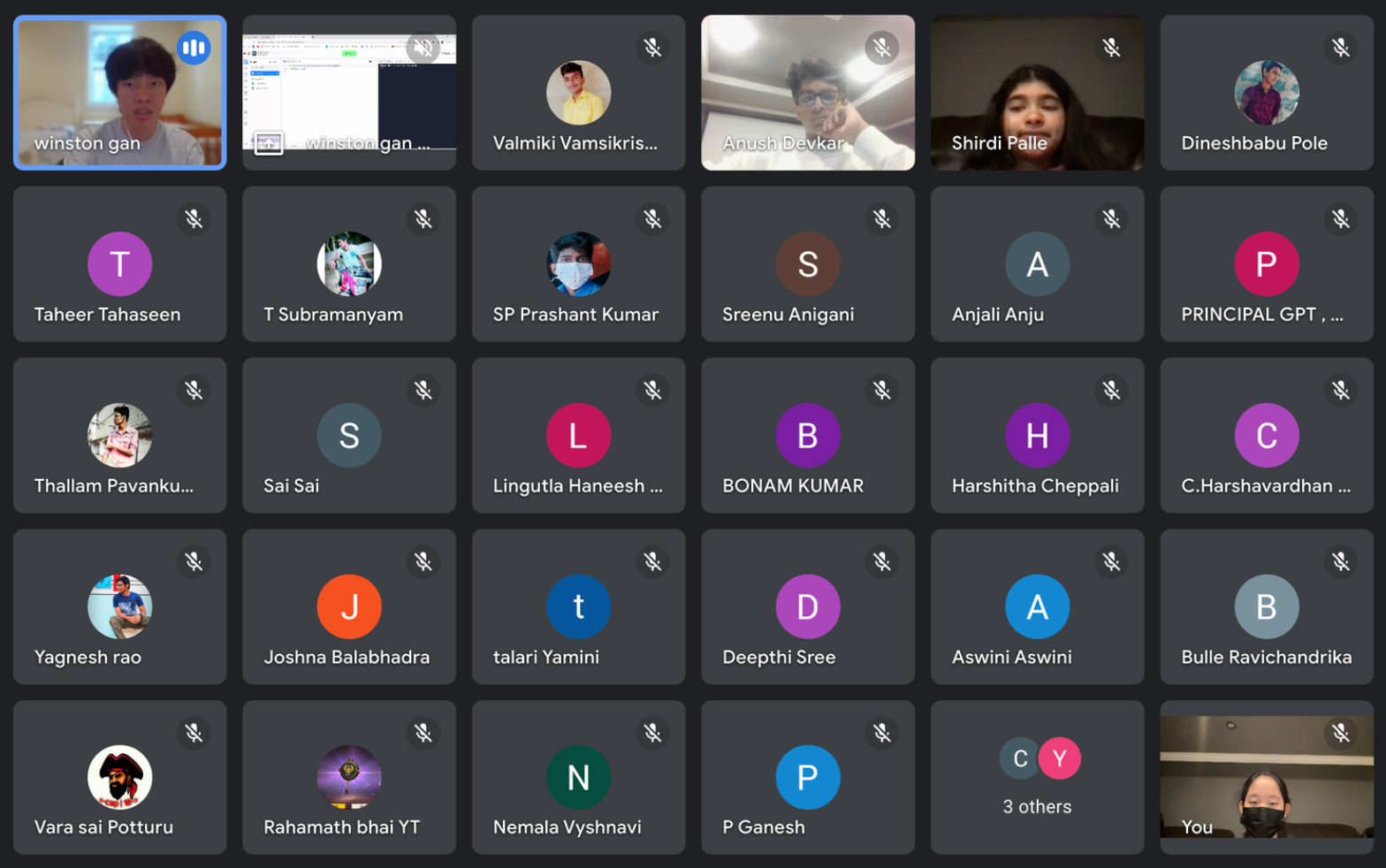Click Bulle Ravichandrika's grey B avatar

tap(1267, 607)
